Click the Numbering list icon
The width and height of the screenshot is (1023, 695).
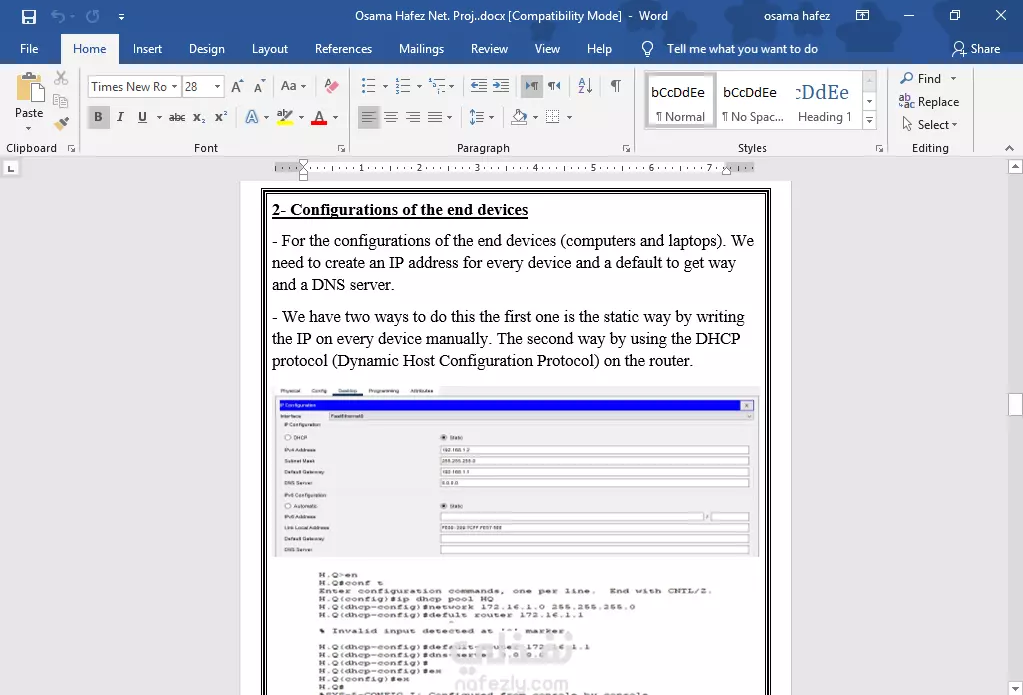(x=403, y=86)
